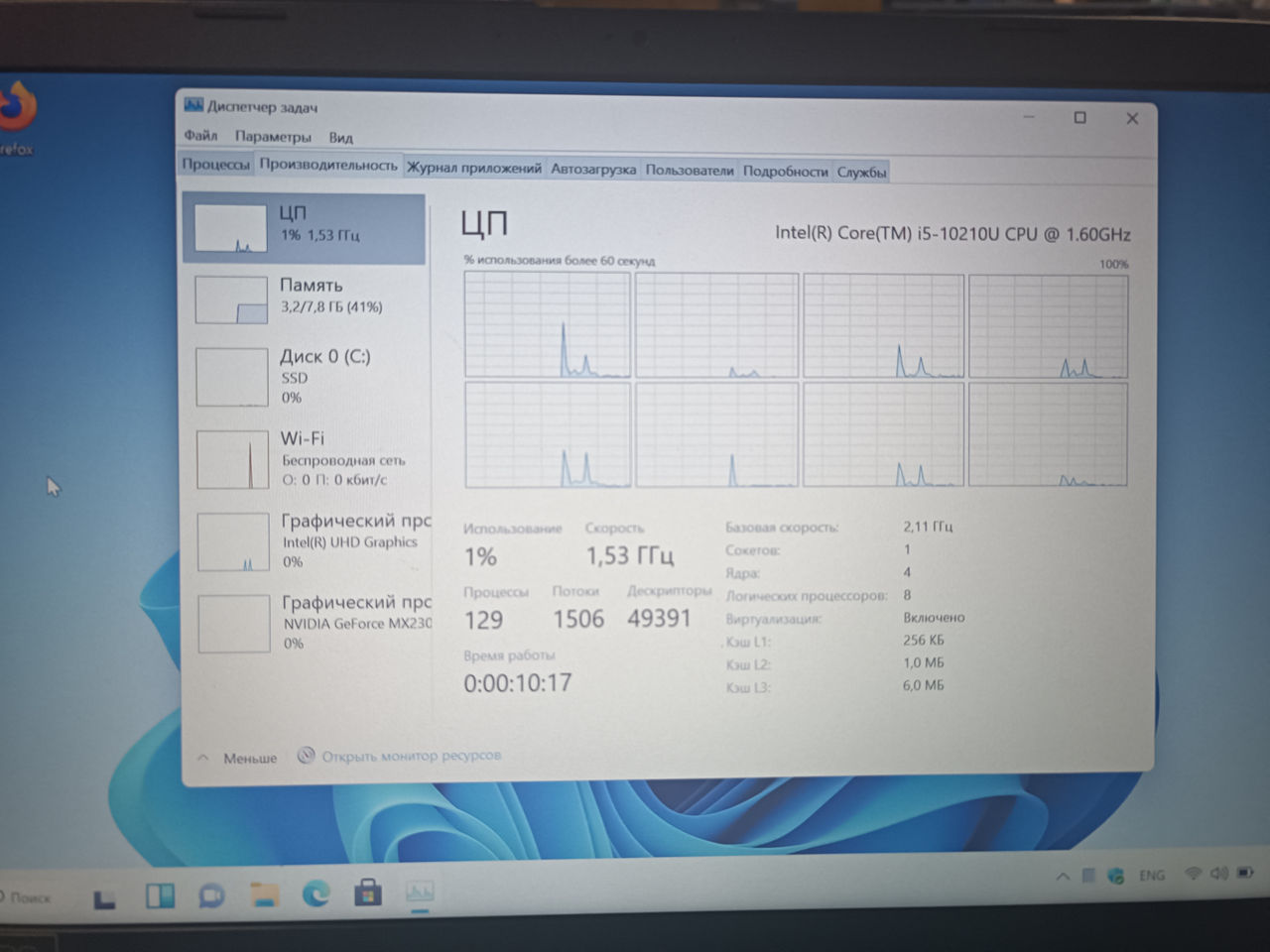Open the Параметры menu
The image size is (1270, 952).
click(273, 136)
